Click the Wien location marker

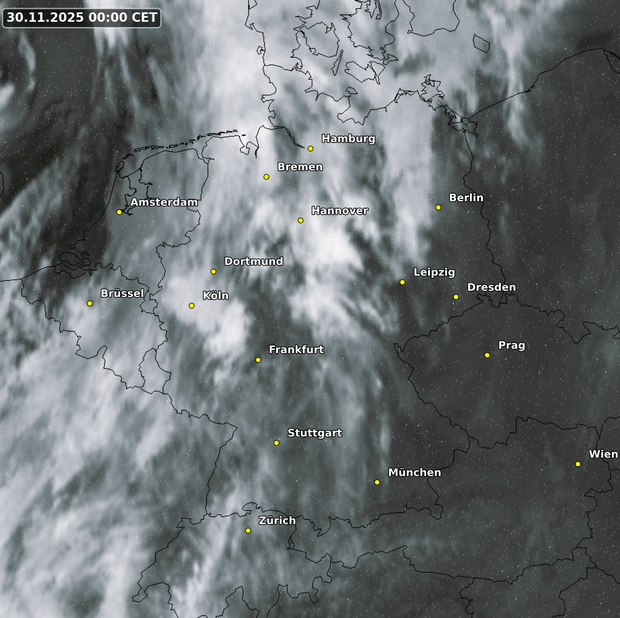(578, 464)
